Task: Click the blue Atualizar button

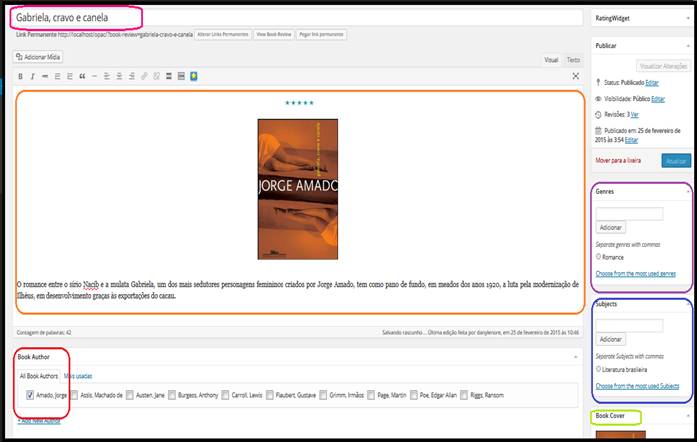Action: [x=675, y=160]
